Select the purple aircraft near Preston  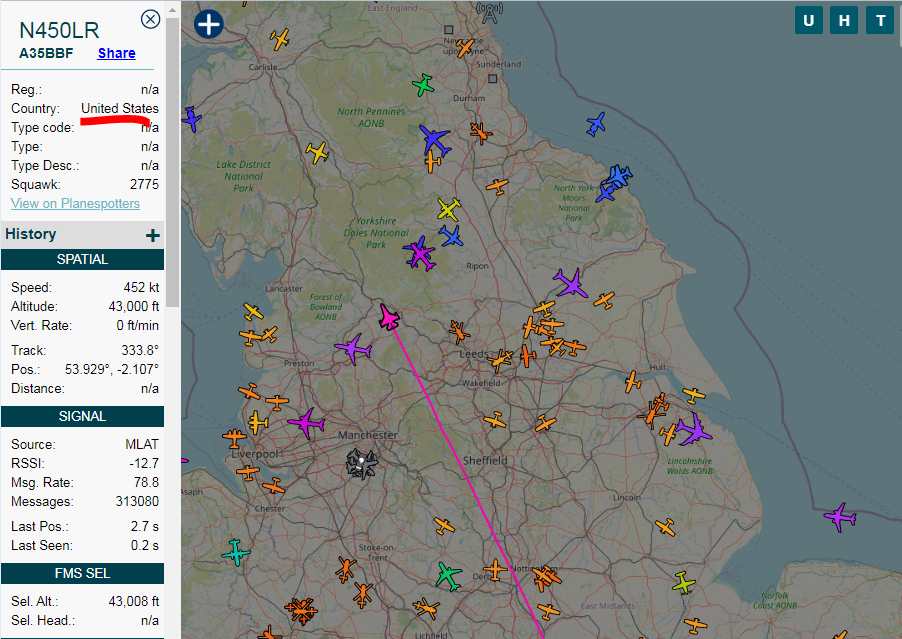click(353, 348)
